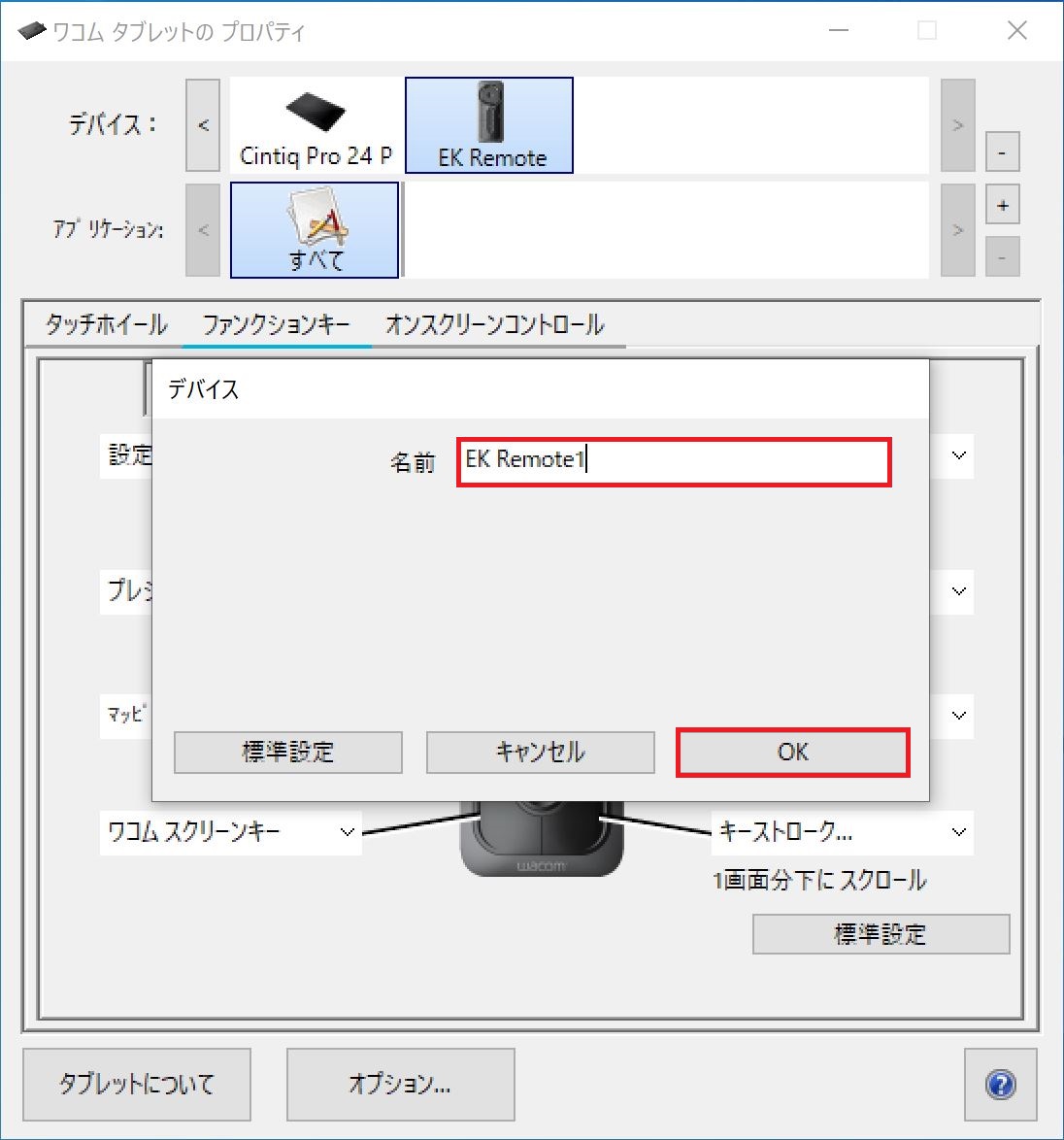
Task: Select the EK Remote device icon
Action: click(489, 126)
